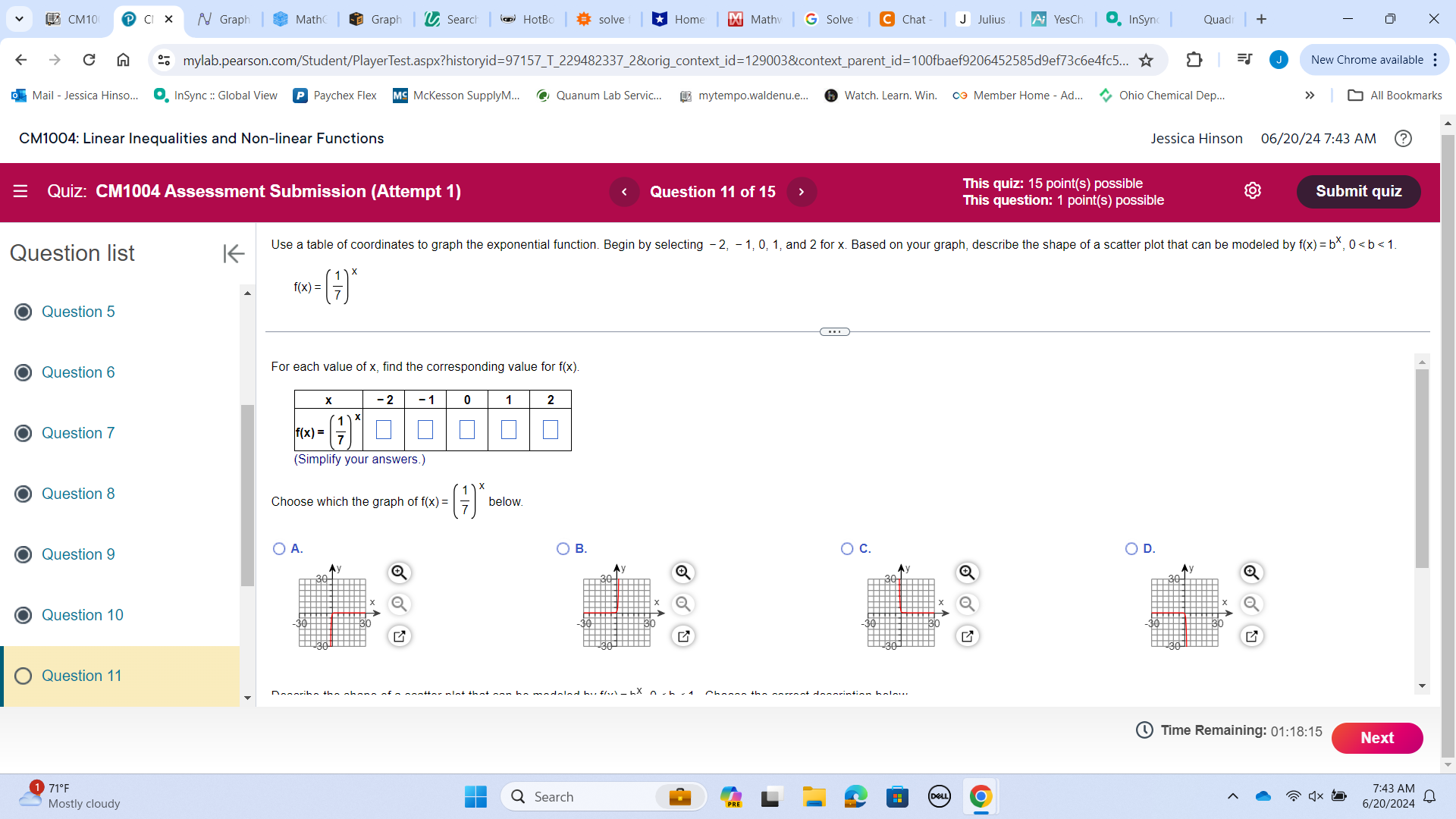
Task: Click the Submit quiz button
Action: (x=1358, y=191)
